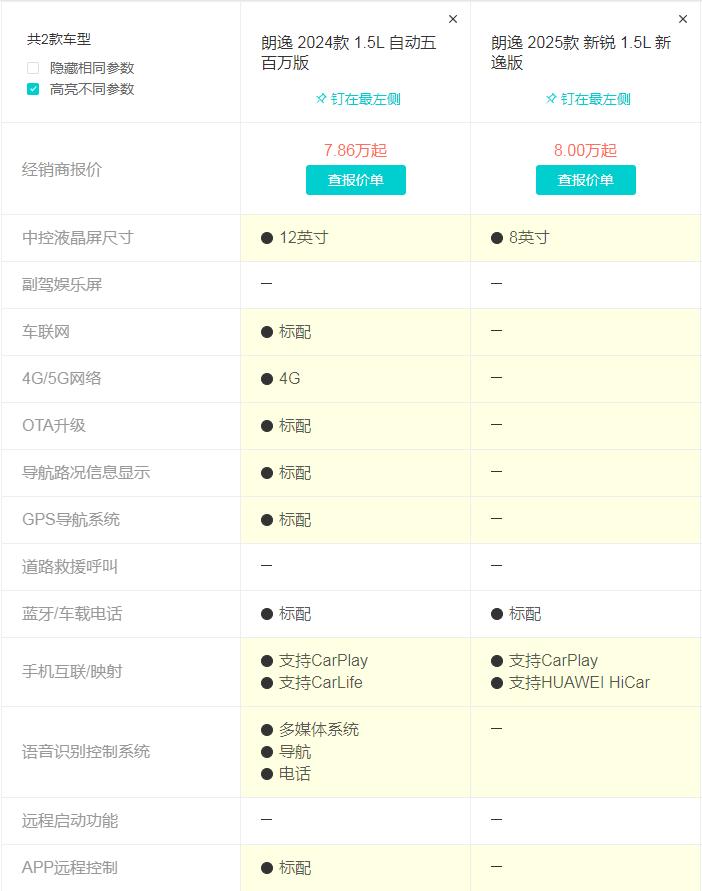Pin 朗逸 2025款 新逸版 to the far left

pyautogui.click(x=587, y=99)
